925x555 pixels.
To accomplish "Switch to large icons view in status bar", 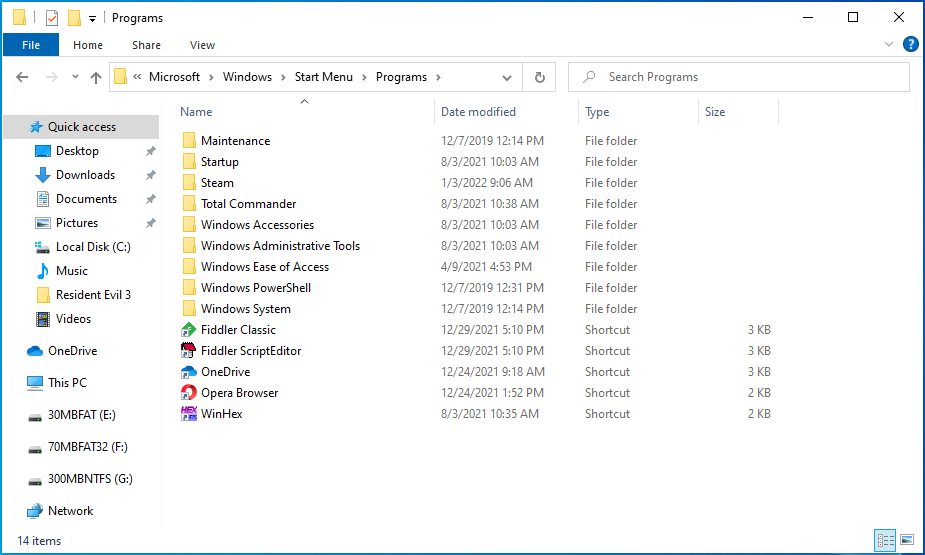I will (x=907, y=541).
